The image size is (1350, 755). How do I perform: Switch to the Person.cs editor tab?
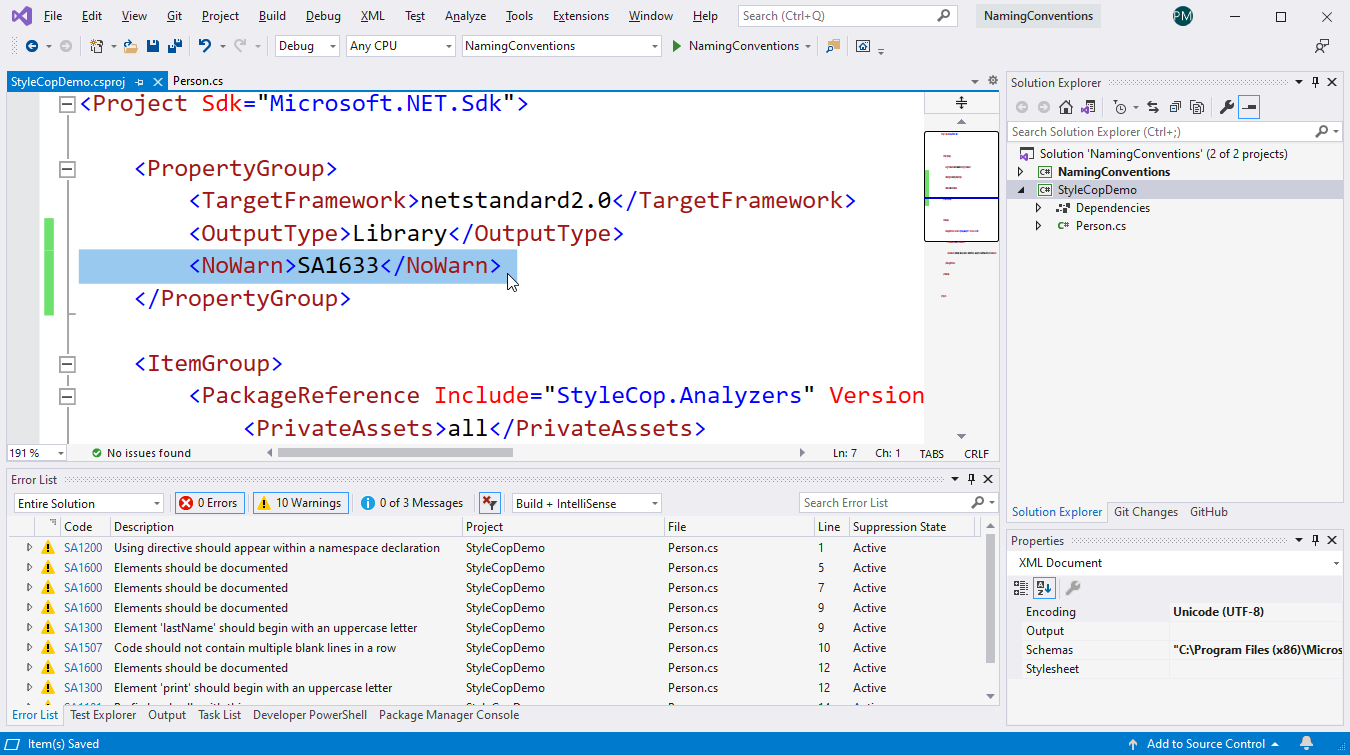(198, 81)
